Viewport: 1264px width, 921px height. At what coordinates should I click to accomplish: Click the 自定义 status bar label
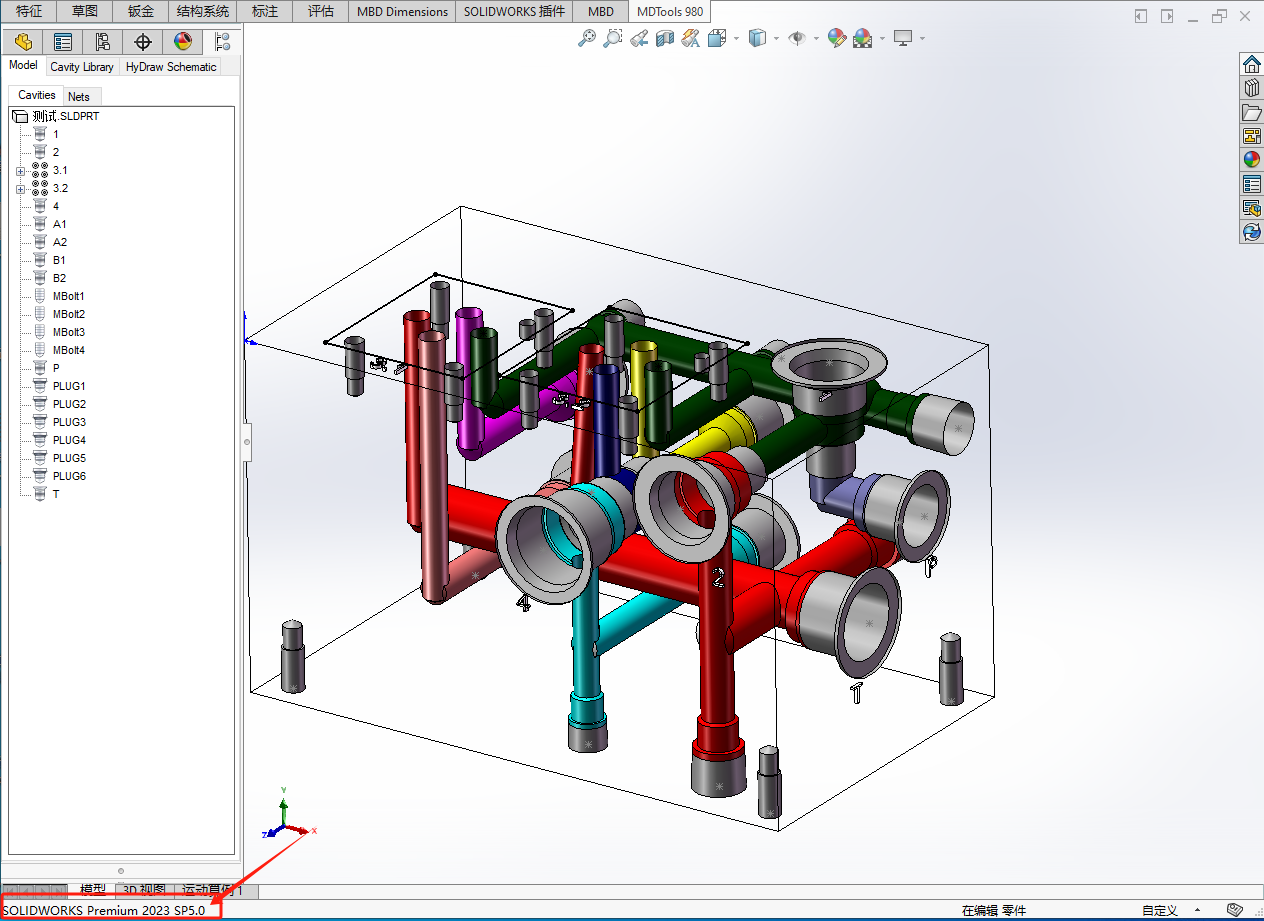(1159, 910)
